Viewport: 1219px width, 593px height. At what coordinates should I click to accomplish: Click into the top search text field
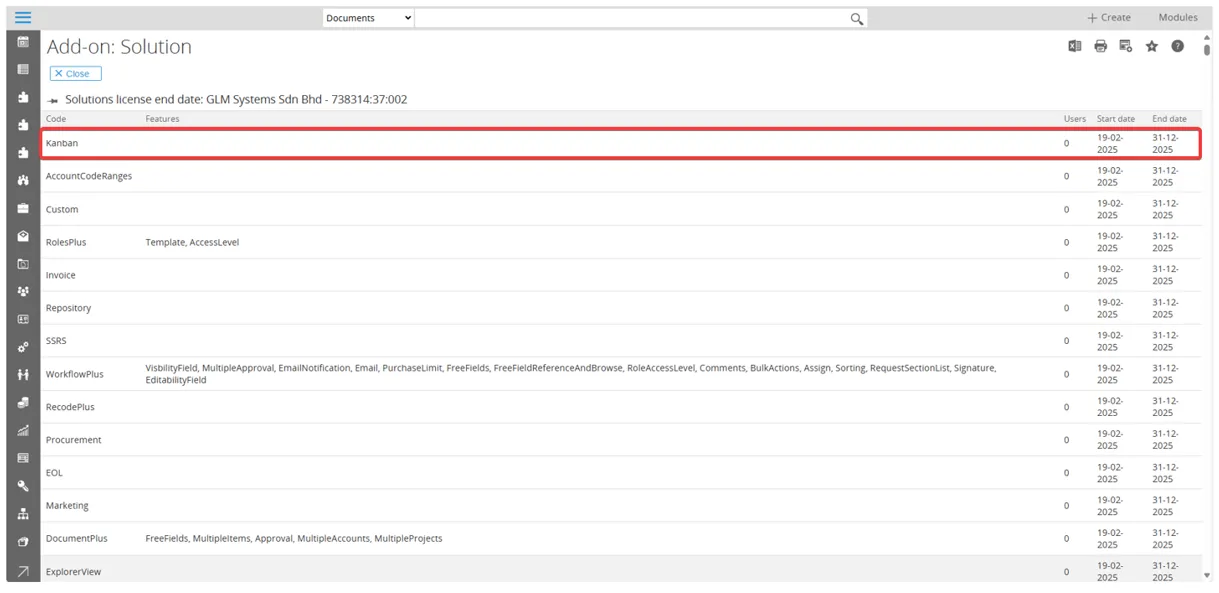(x=630, y=18)
